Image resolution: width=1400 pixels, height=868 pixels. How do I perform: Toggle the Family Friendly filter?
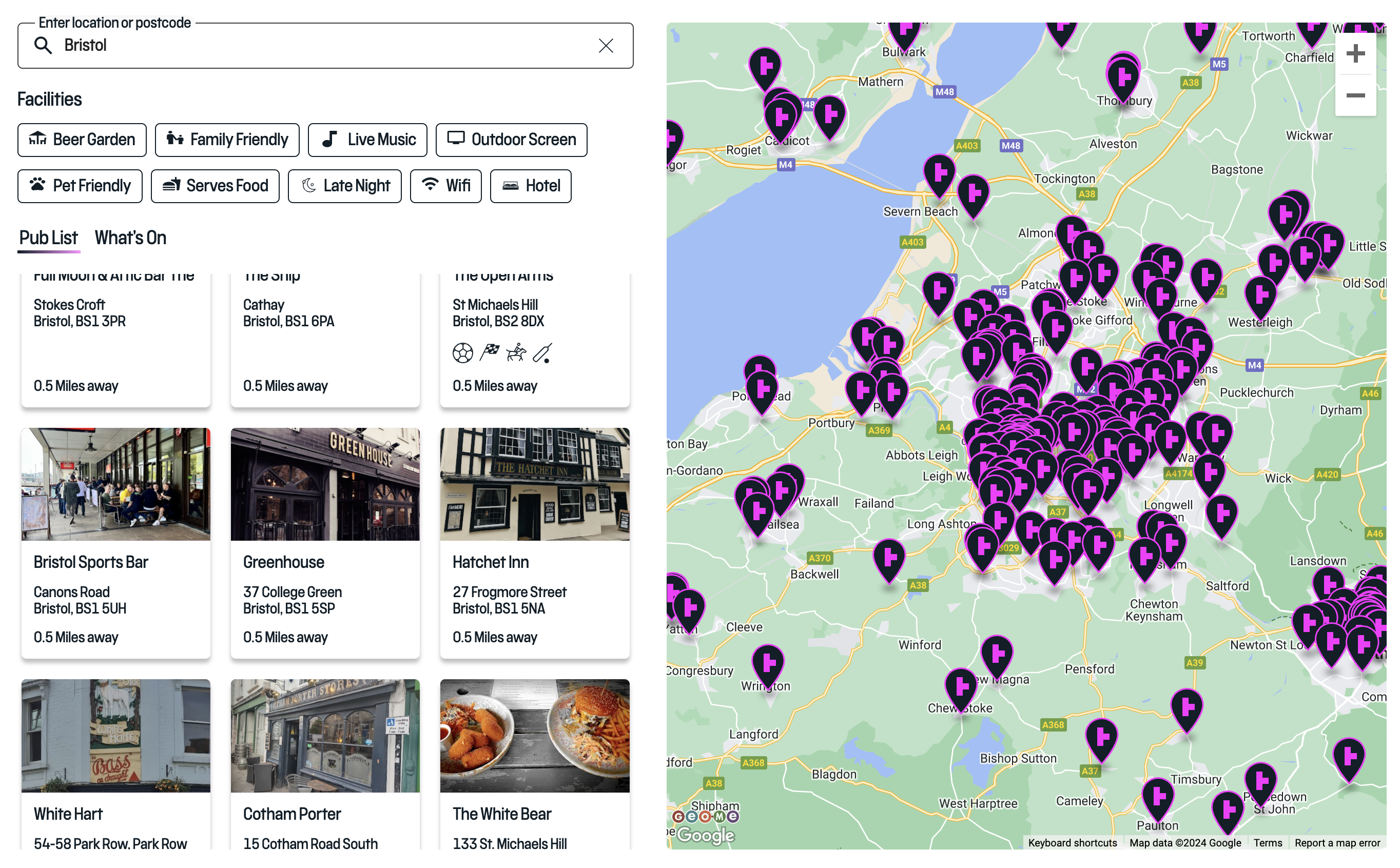227,140
